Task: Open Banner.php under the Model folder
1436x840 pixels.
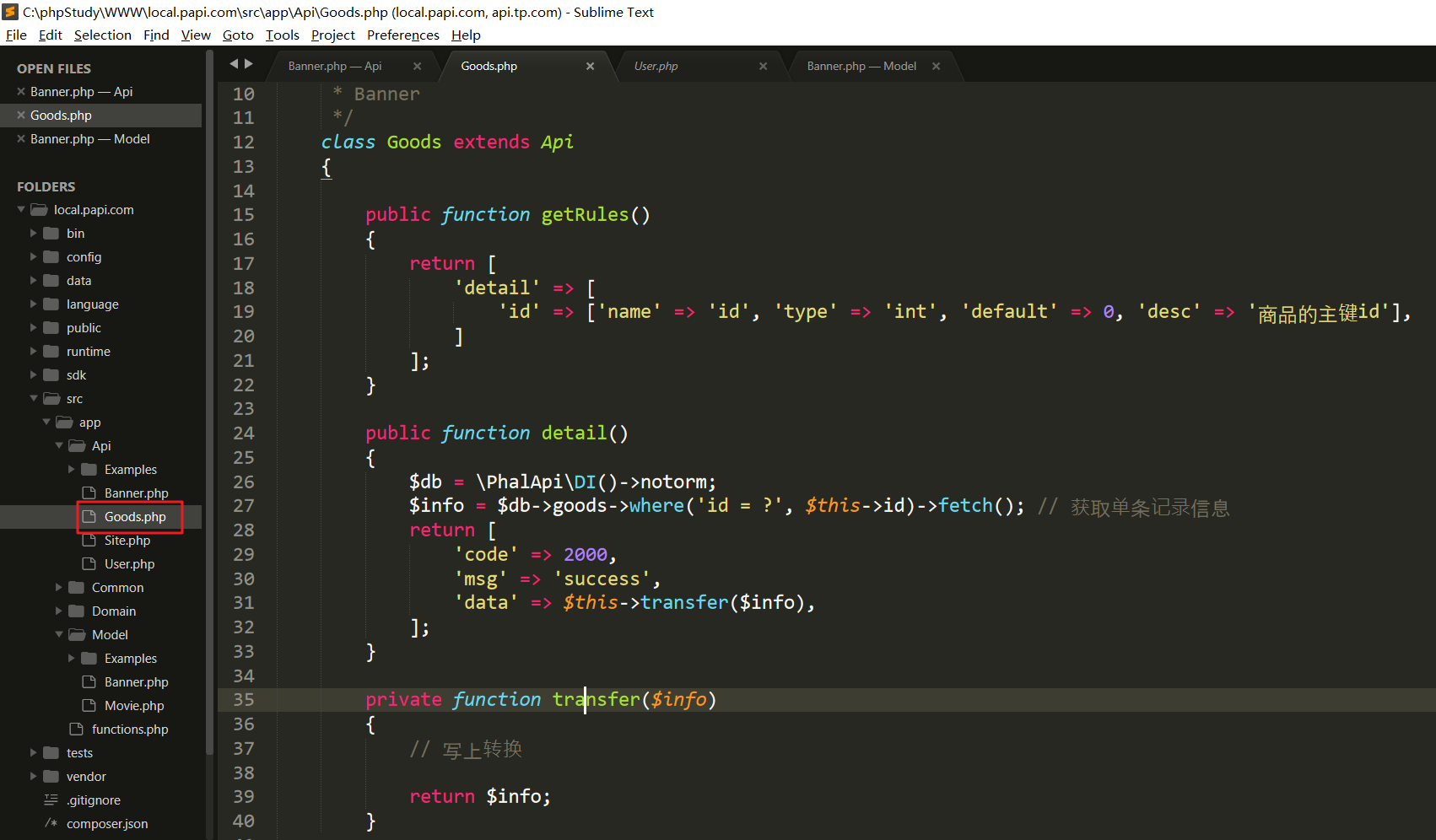Action: [137, 681]
